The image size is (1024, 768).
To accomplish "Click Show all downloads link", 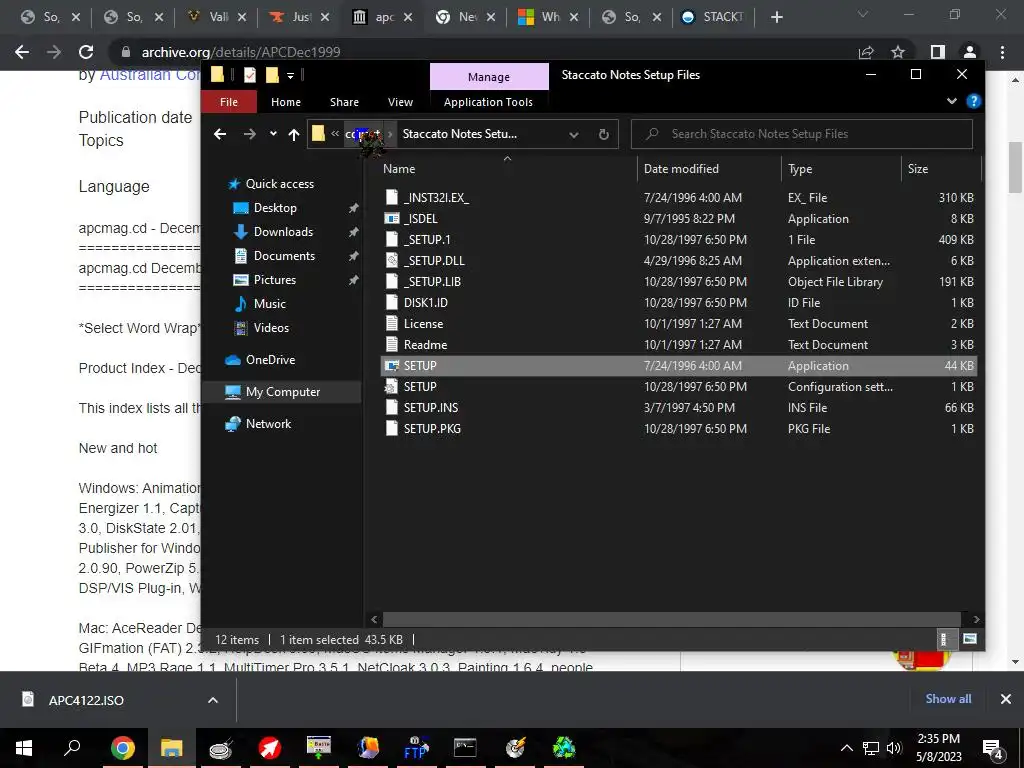I will coord(948,699).
